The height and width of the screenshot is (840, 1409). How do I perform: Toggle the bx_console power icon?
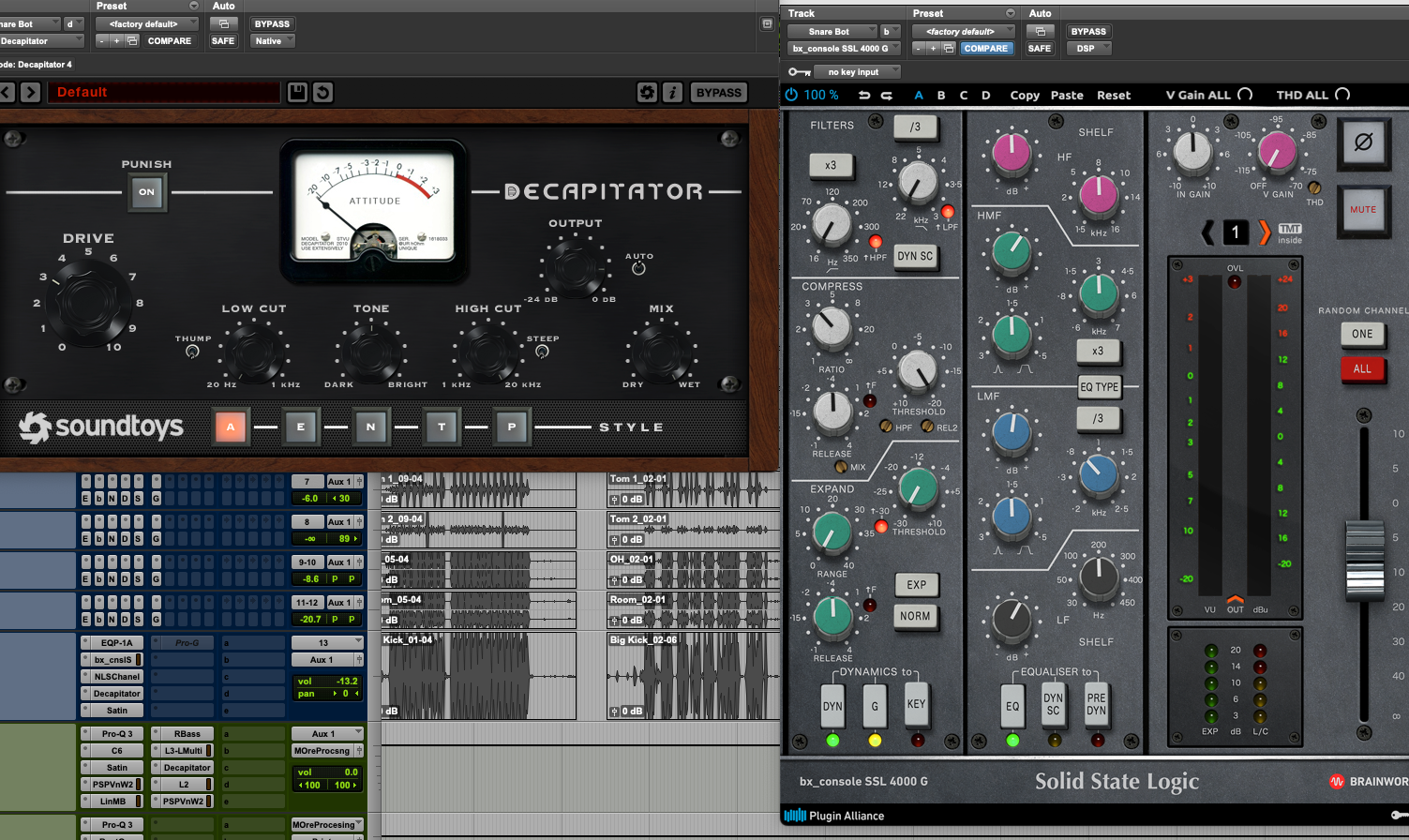tap(791, 95)
